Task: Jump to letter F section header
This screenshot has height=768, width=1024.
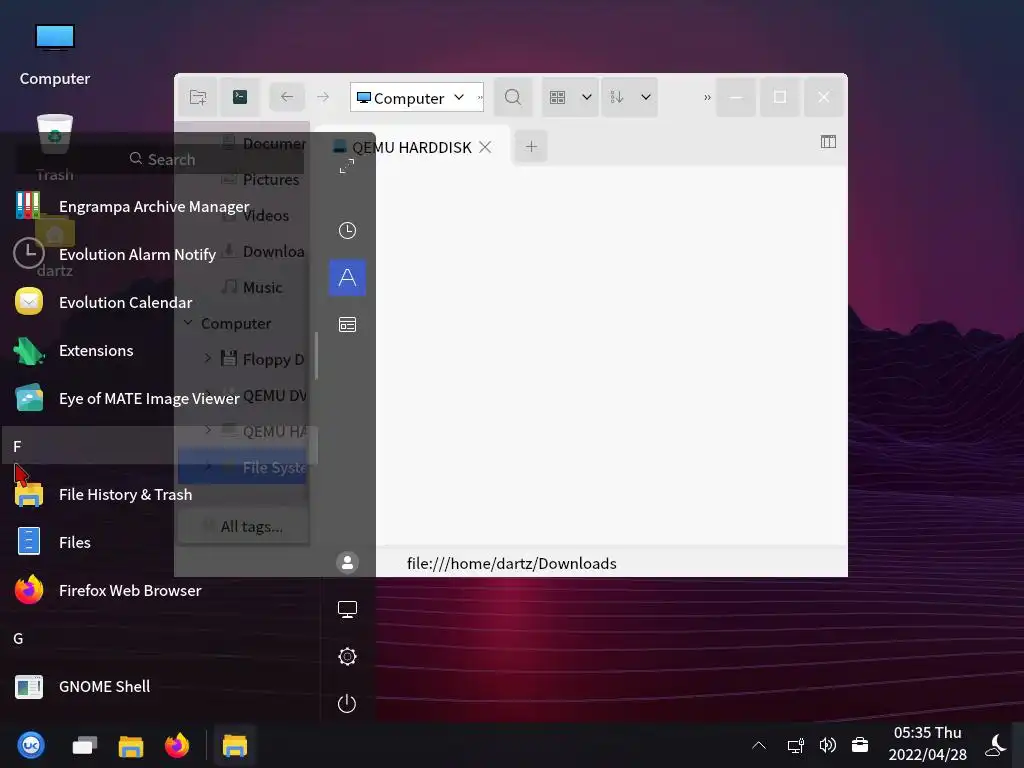Action: (x=160, y=446)
